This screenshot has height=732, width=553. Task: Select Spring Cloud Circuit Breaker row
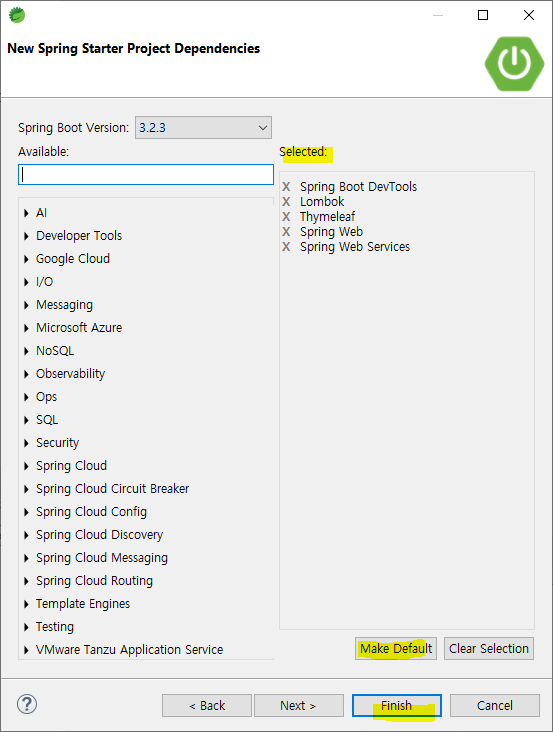click(x=112, y=489)
